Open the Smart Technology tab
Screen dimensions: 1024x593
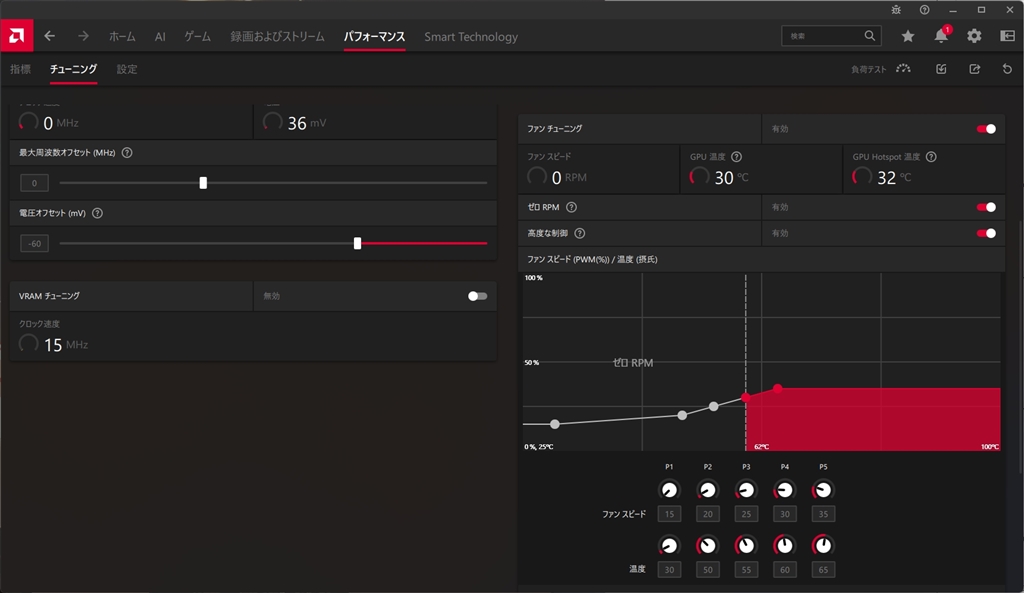click(x=471, y=37)
